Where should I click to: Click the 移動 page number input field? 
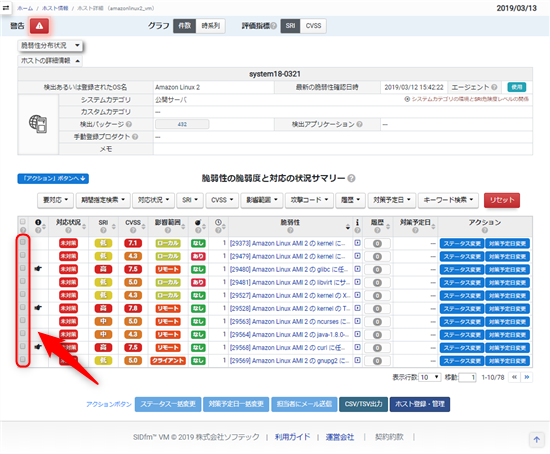pos(467,378)
